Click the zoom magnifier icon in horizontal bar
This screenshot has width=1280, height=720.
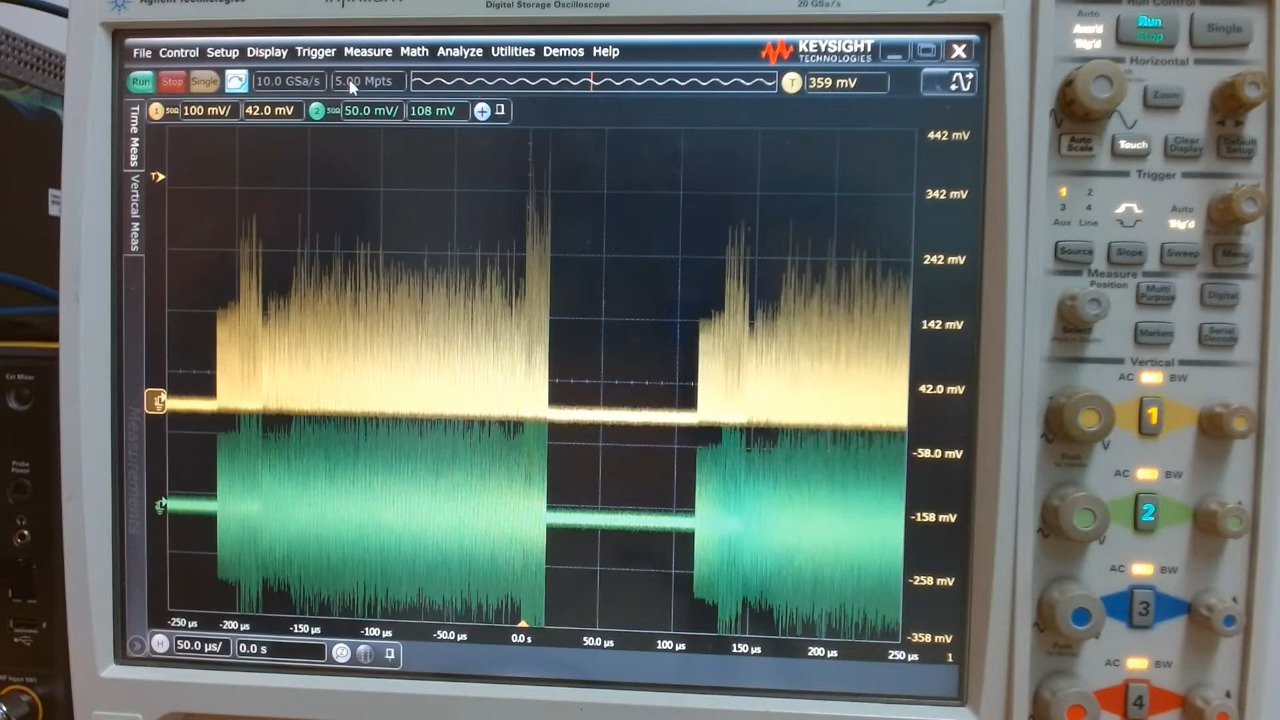point(341,653)
